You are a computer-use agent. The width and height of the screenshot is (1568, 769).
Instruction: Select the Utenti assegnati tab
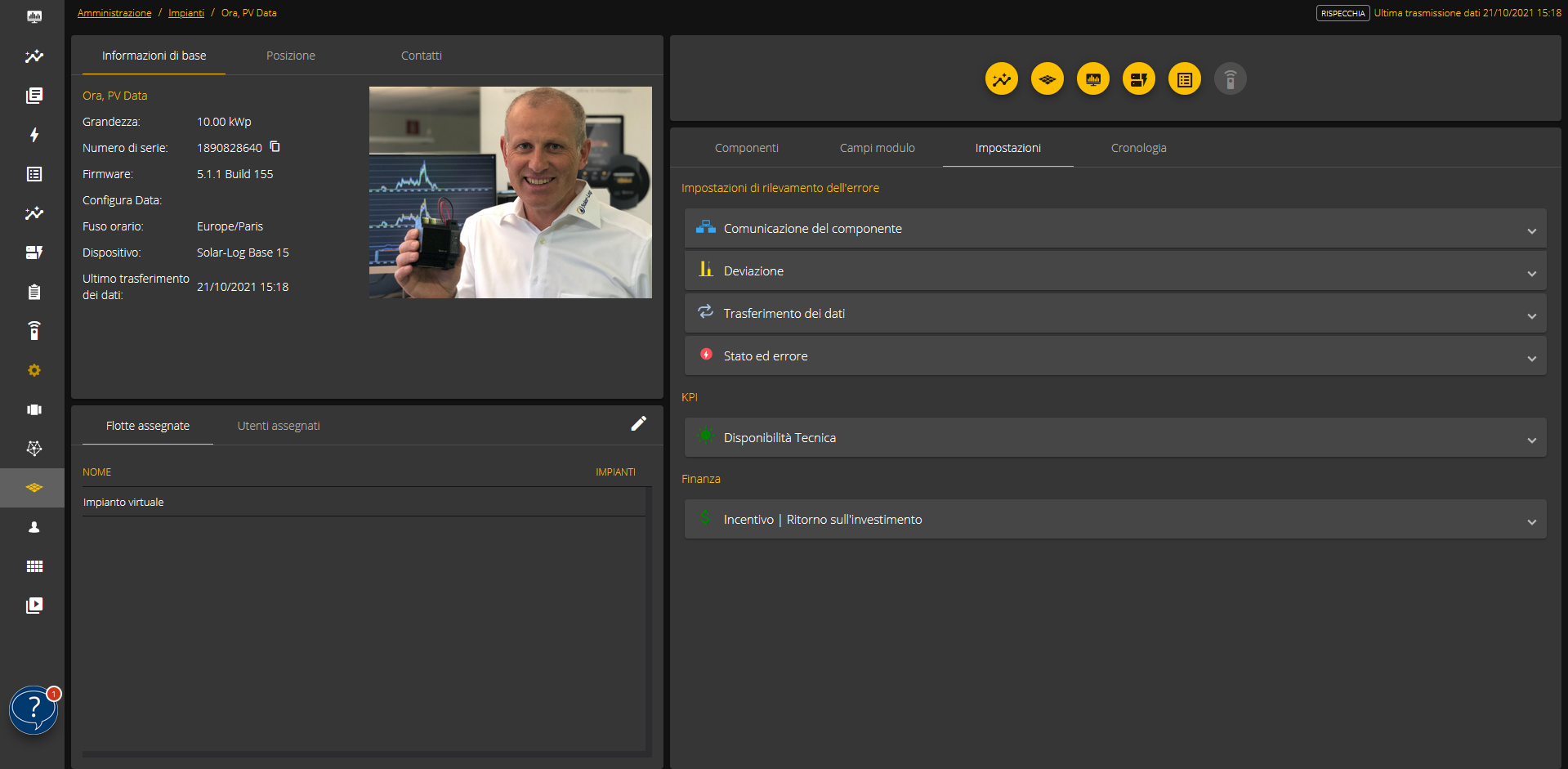point(279,426)
